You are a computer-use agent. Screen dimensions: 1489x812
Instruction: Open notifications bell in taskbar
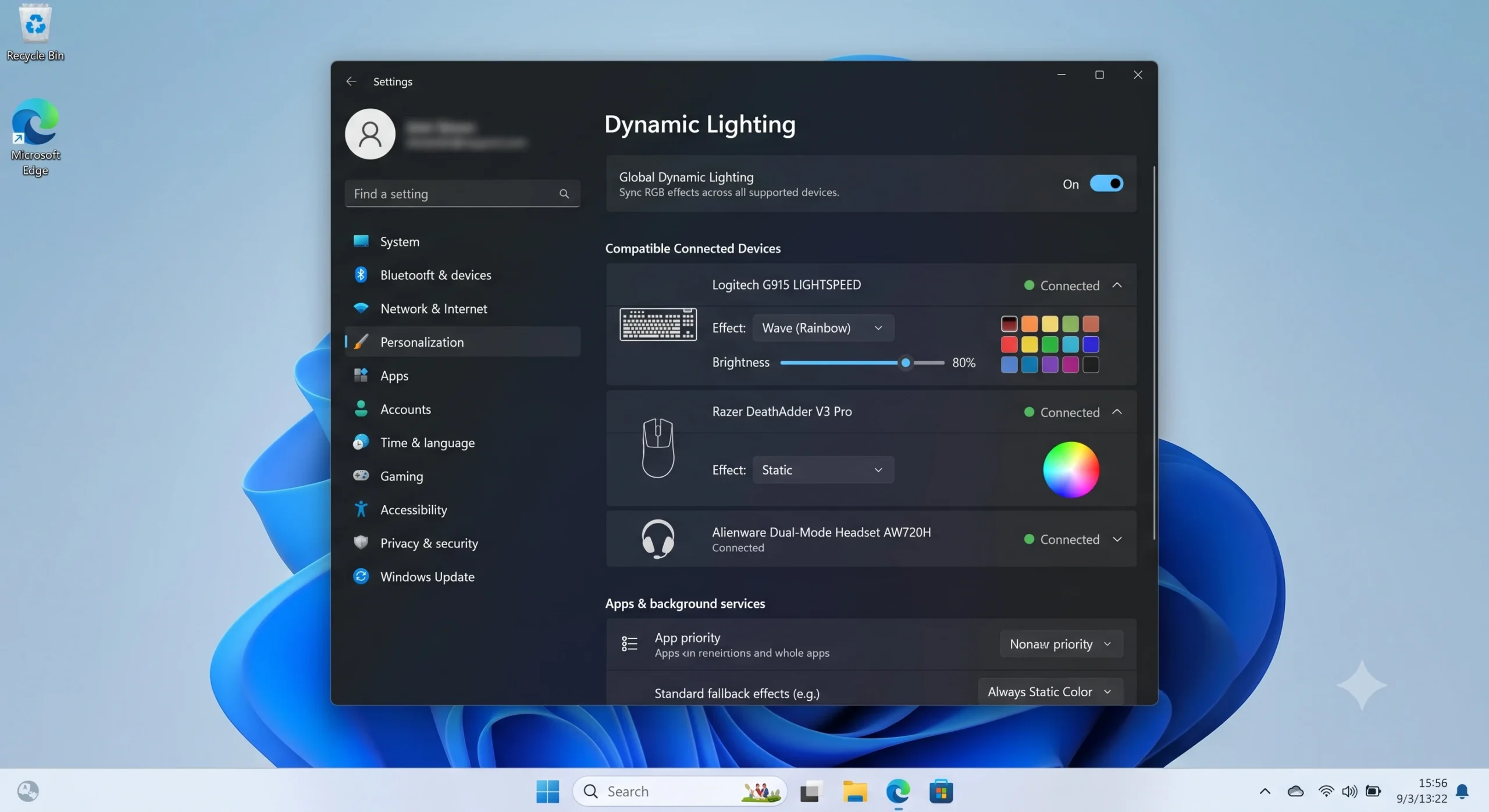(x=1462, y=791)
